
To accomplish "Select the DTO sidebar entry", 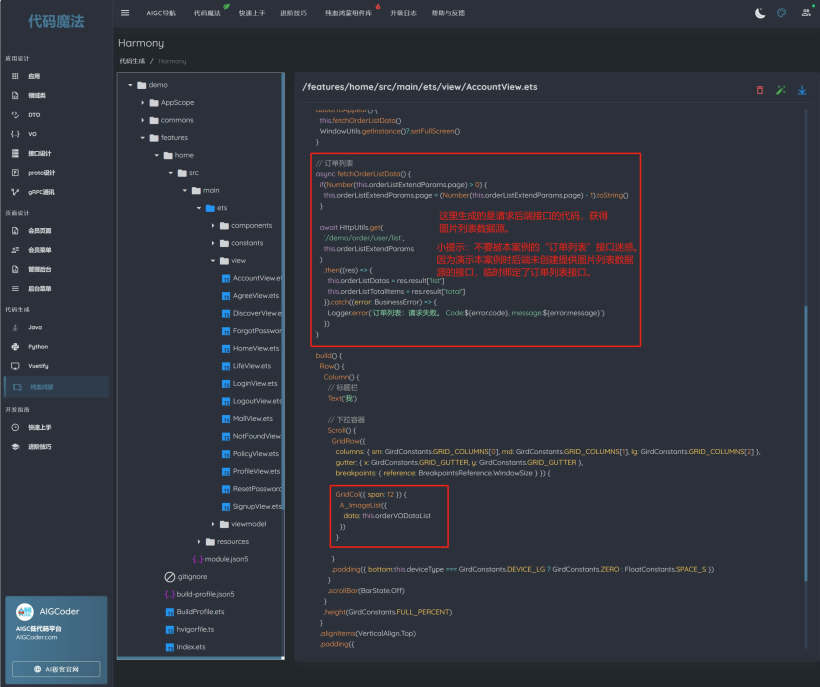I will [x=33, y=115].
